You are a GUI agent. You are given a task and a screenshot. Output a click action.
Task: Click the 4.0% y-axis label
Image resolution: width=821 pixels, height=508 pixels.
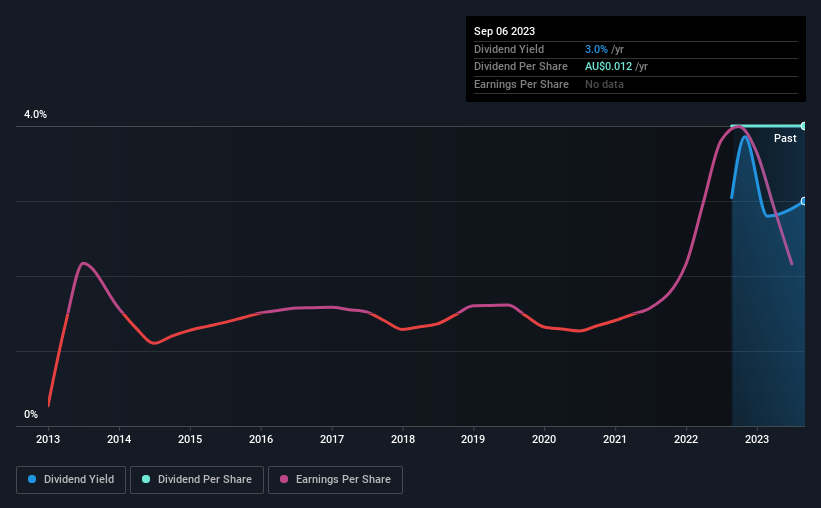click(x=36, y=115)
